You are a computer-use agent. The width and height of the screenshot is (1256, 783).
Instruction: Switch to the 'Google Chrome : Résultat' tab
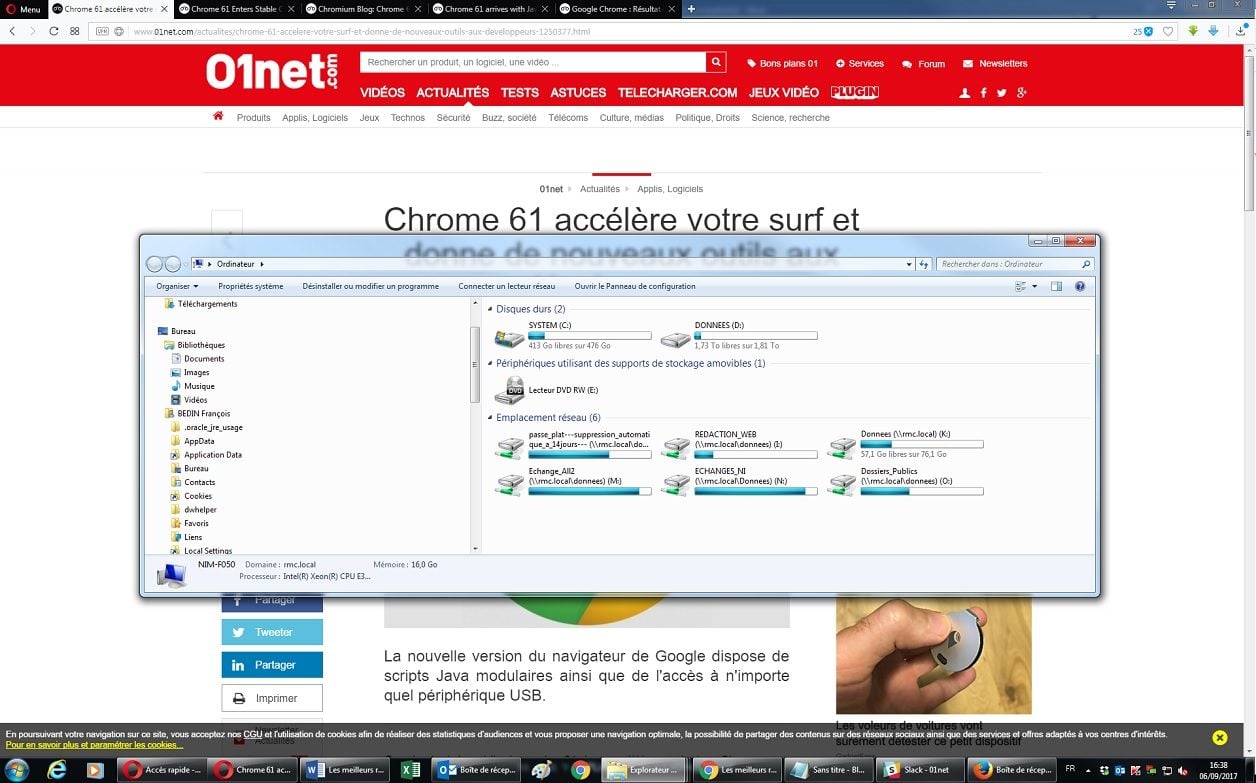pyautogui.click(x=617, y=9)
